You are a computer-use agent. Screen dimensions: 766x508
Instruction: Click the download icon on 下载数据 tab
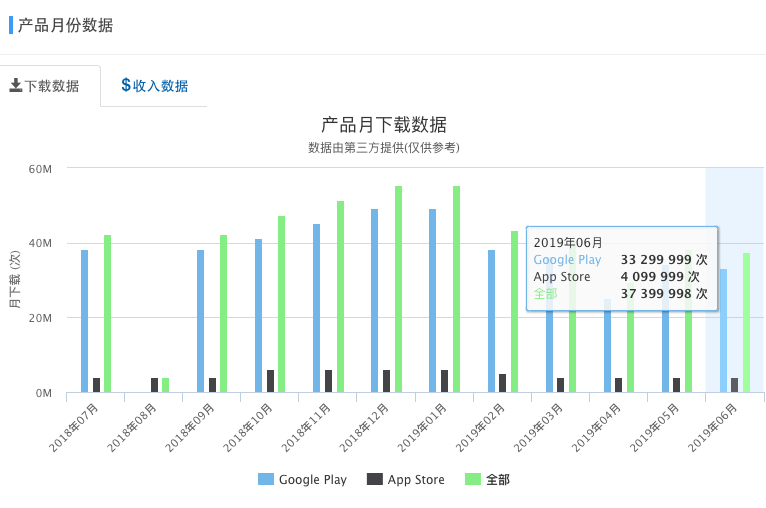tap(15, 86)
